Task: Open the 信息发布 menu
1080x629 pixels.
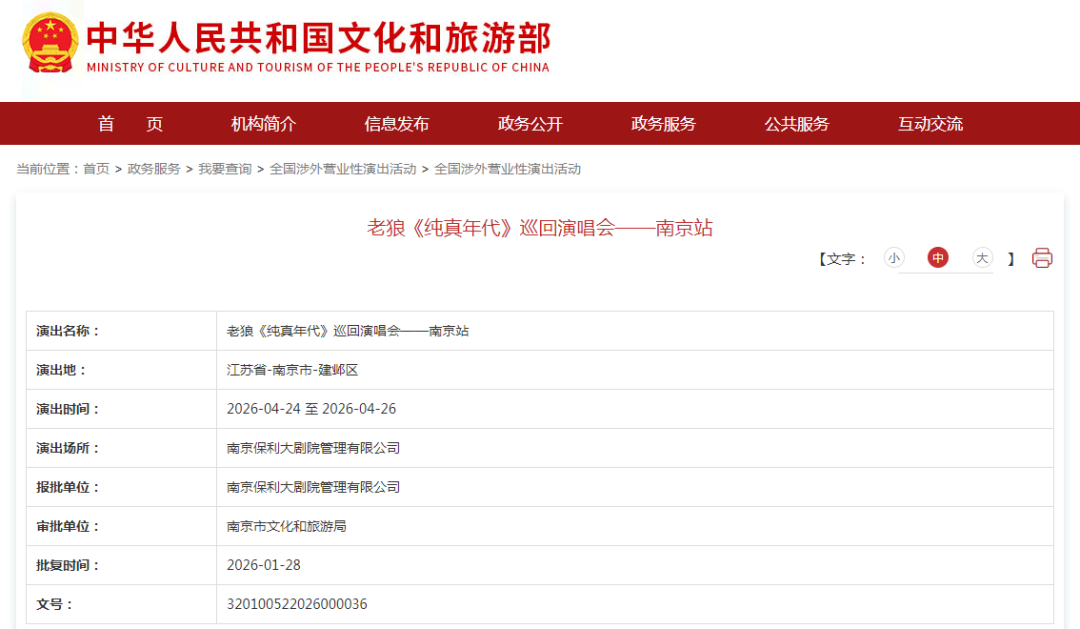Action: [397, 124]
